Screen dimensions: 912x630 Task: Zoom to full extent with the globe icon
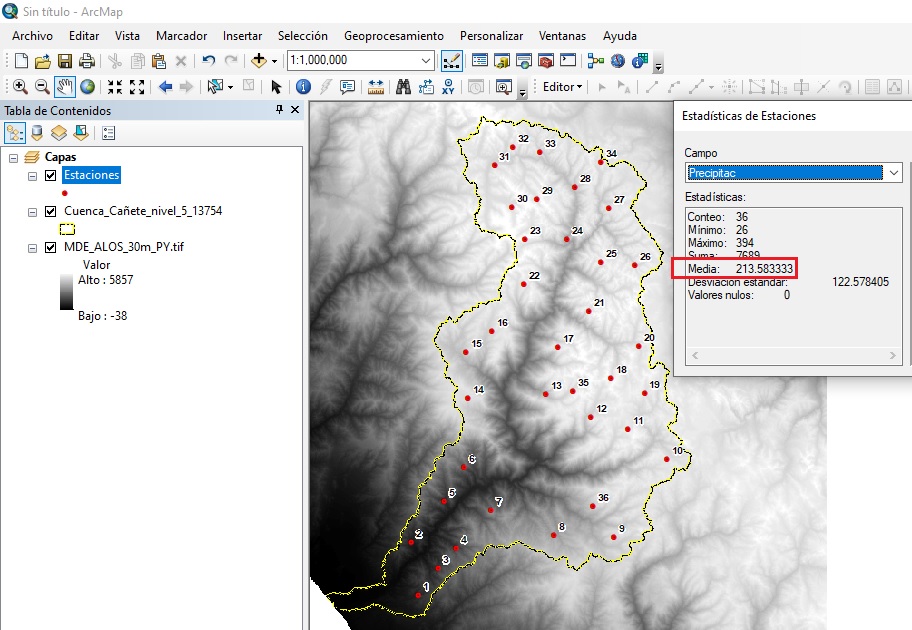[x=87, y=87]
